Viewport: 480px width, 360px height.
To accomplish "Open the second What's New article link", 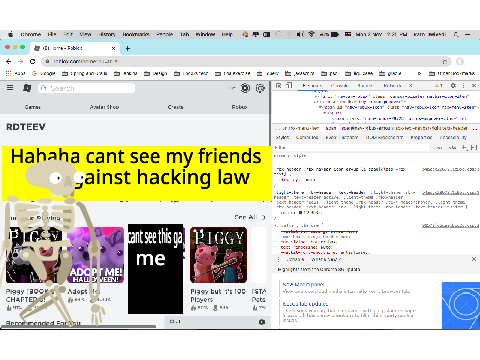I will point(305,304).
